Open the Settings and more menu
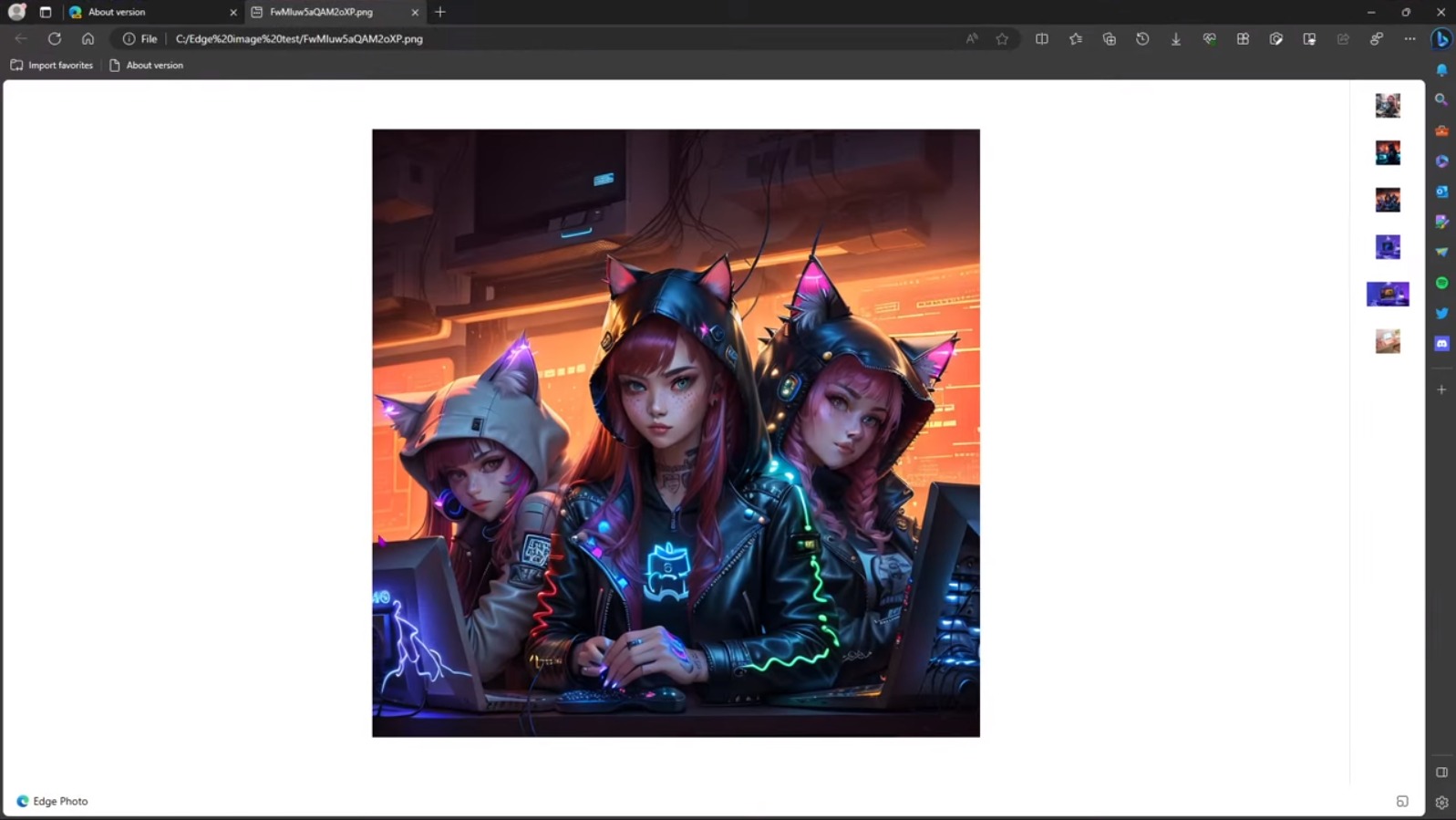 pos(1410,39)
